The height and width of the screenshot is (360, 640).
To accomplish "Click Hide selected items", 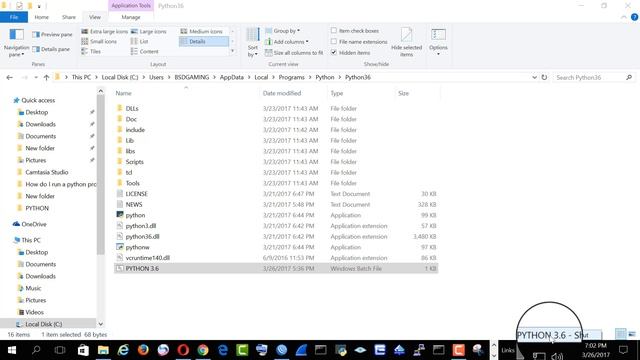I will coord(406,42).
